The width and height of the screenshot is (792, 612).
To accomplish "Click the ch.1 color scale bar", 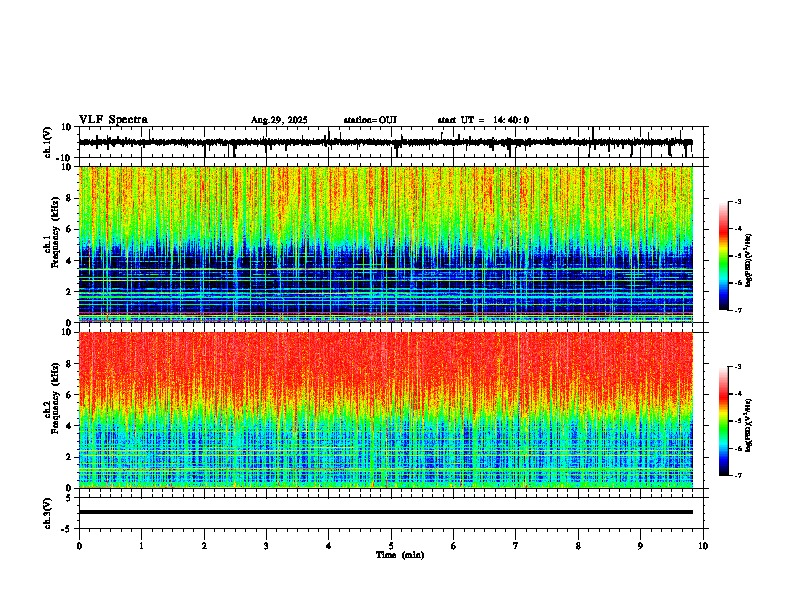I will click(x=724, y=256).
